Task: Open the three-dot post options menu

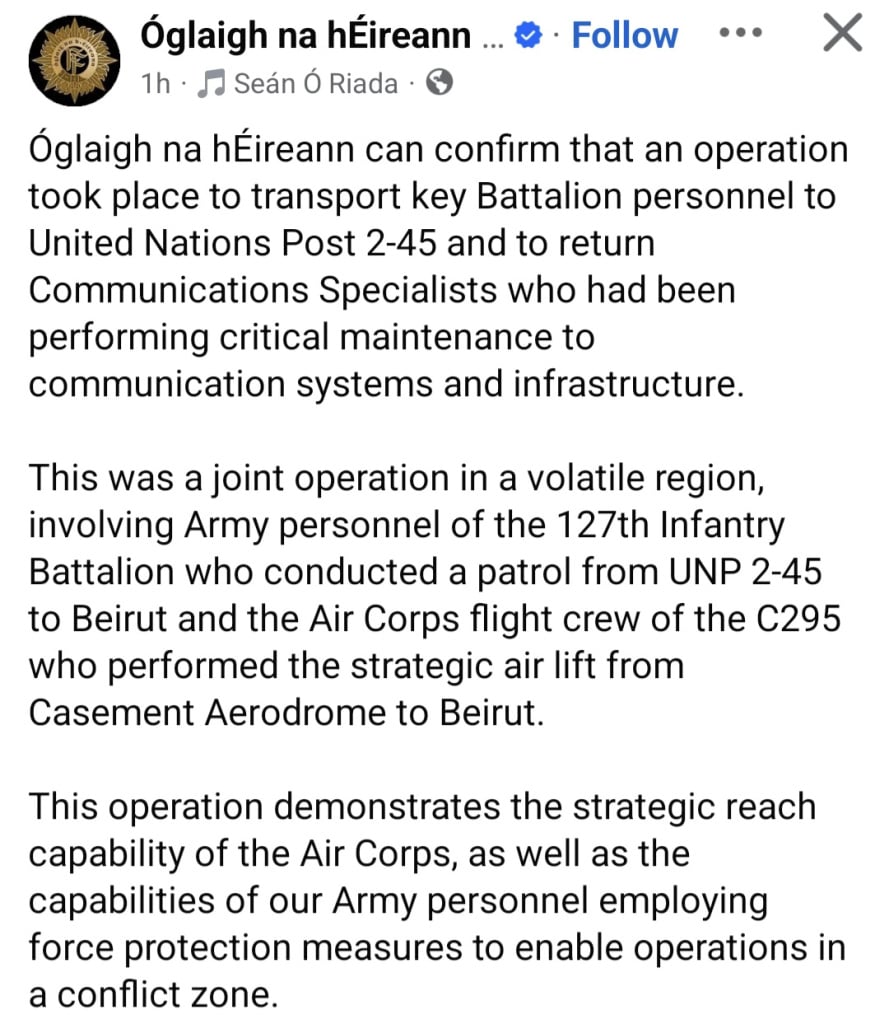Action: click(740, 33)
